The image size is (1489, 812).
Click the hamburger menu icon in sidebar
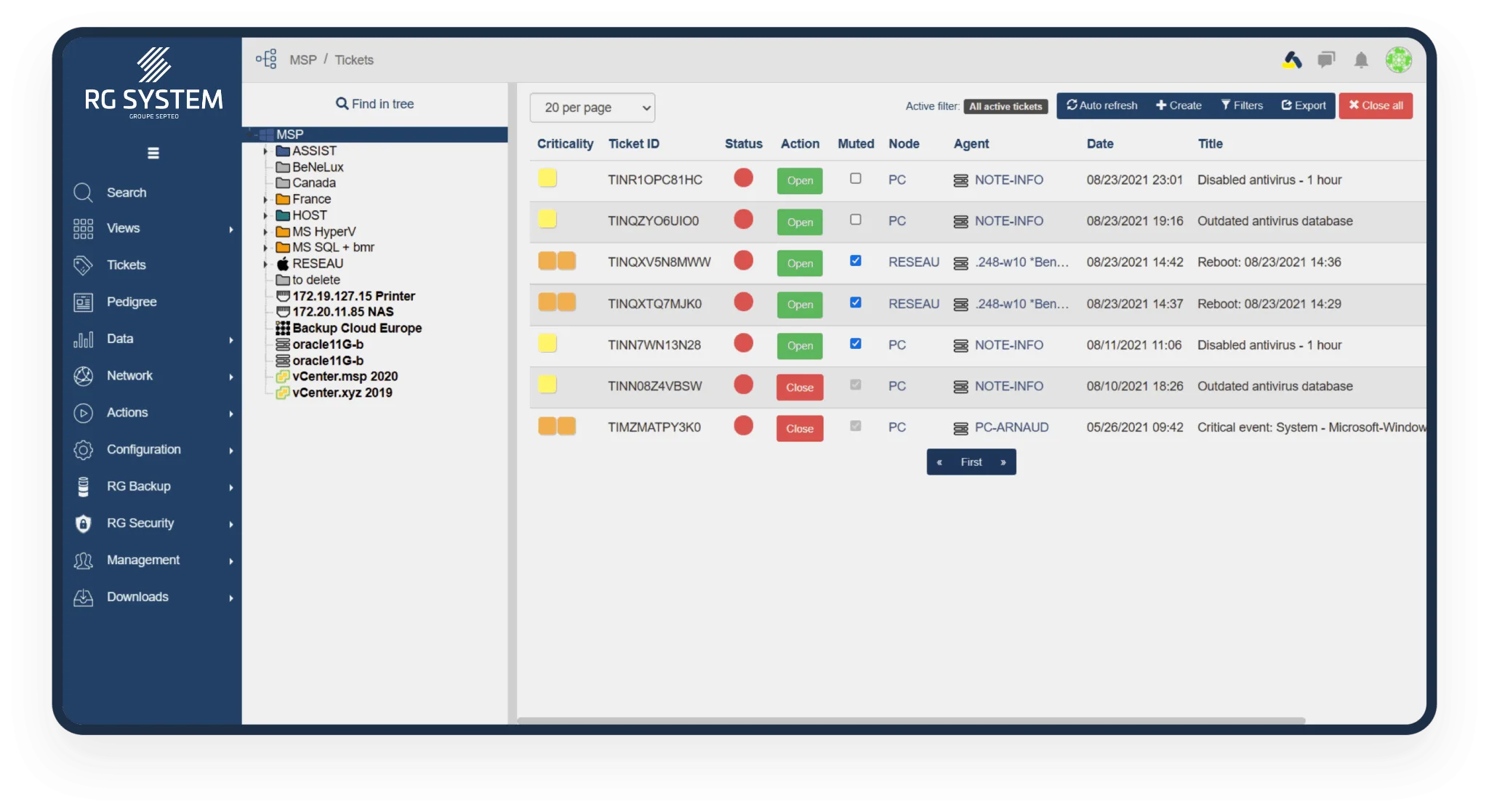pyautogui.click(x=153, y=153)
